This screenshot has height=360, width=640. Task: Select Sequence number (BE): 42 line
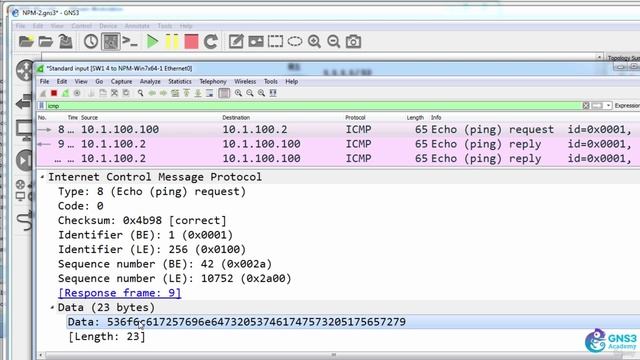165,264
